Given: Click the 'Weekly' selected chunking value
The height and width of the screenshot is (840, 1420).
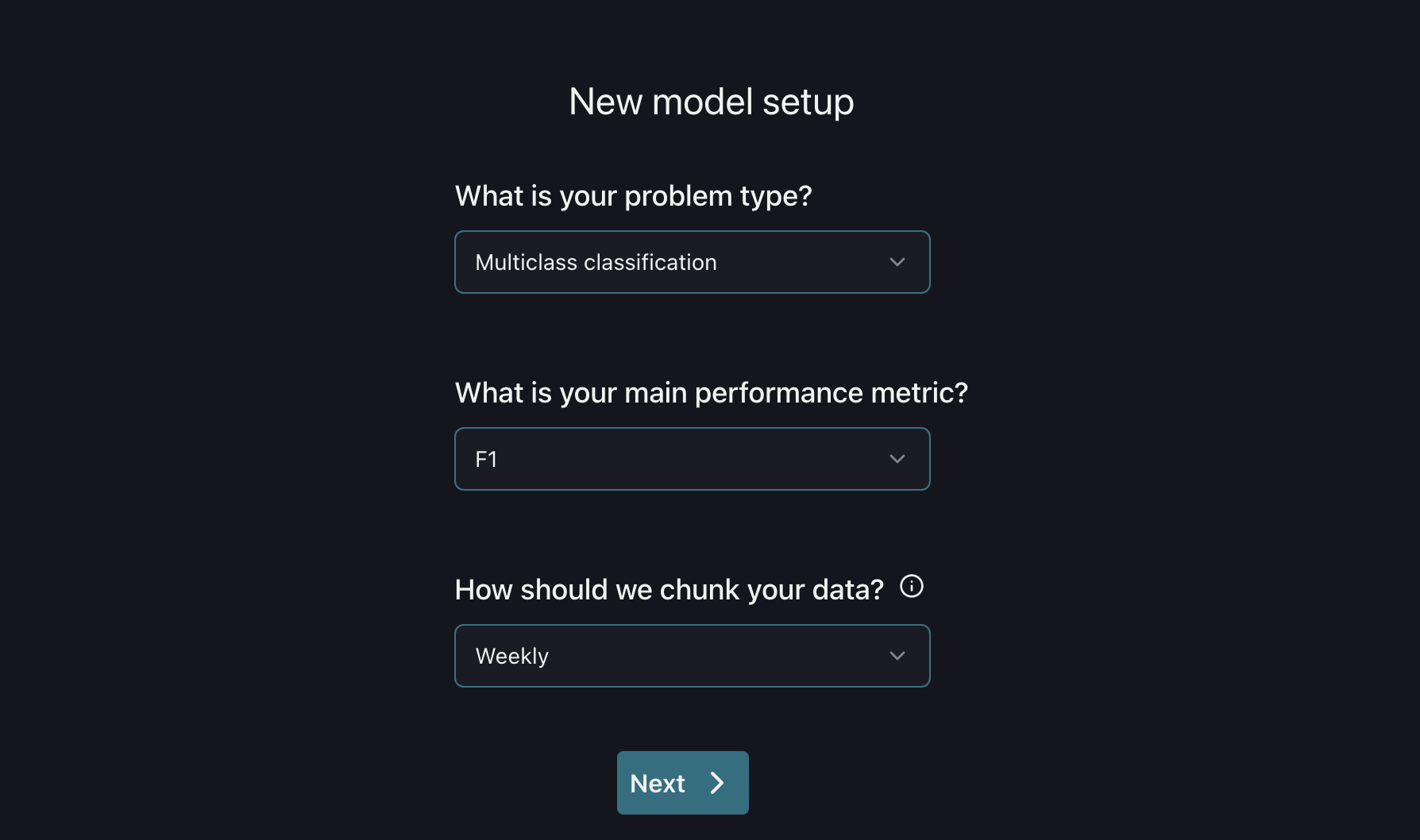Looking at the screenshot, I should [x=511, y=656].
